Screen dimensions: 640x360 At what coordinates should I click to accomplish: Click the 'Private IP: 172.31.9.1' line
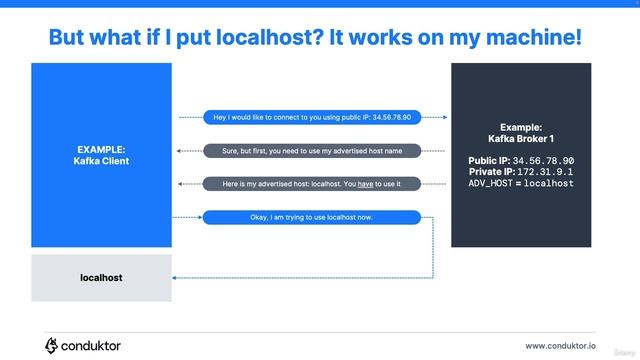[521, 172]
